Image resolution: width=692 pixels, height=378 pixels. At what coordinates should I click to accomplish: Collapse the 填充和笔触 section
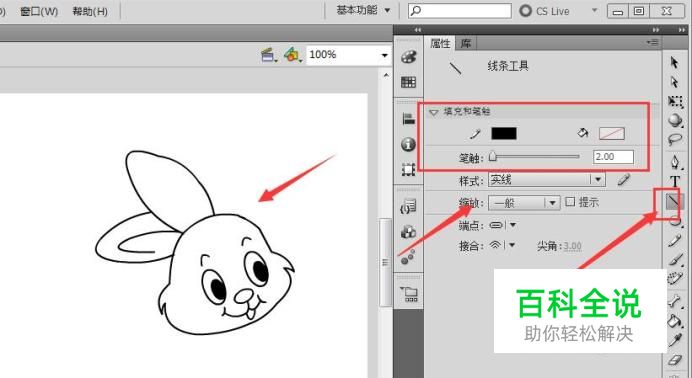tap(434, 112)
